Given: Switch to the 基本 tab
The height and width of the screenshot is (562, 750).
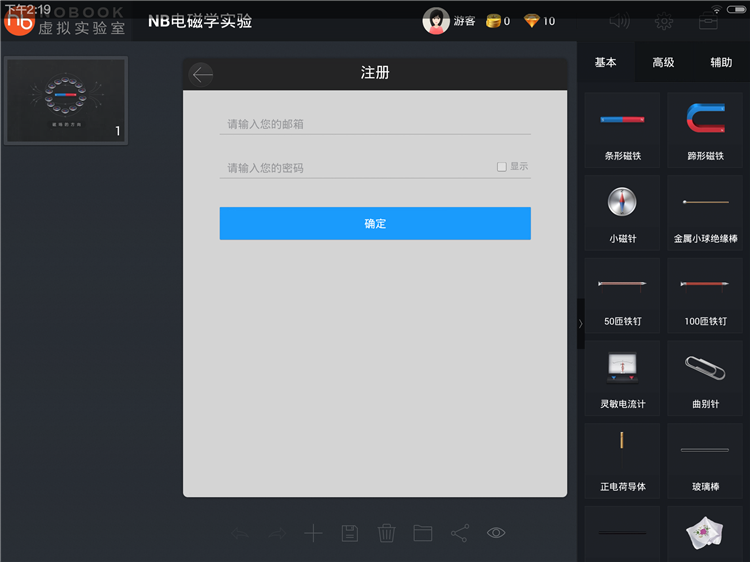Looking at the screenshot, I should tap(606, 62).
